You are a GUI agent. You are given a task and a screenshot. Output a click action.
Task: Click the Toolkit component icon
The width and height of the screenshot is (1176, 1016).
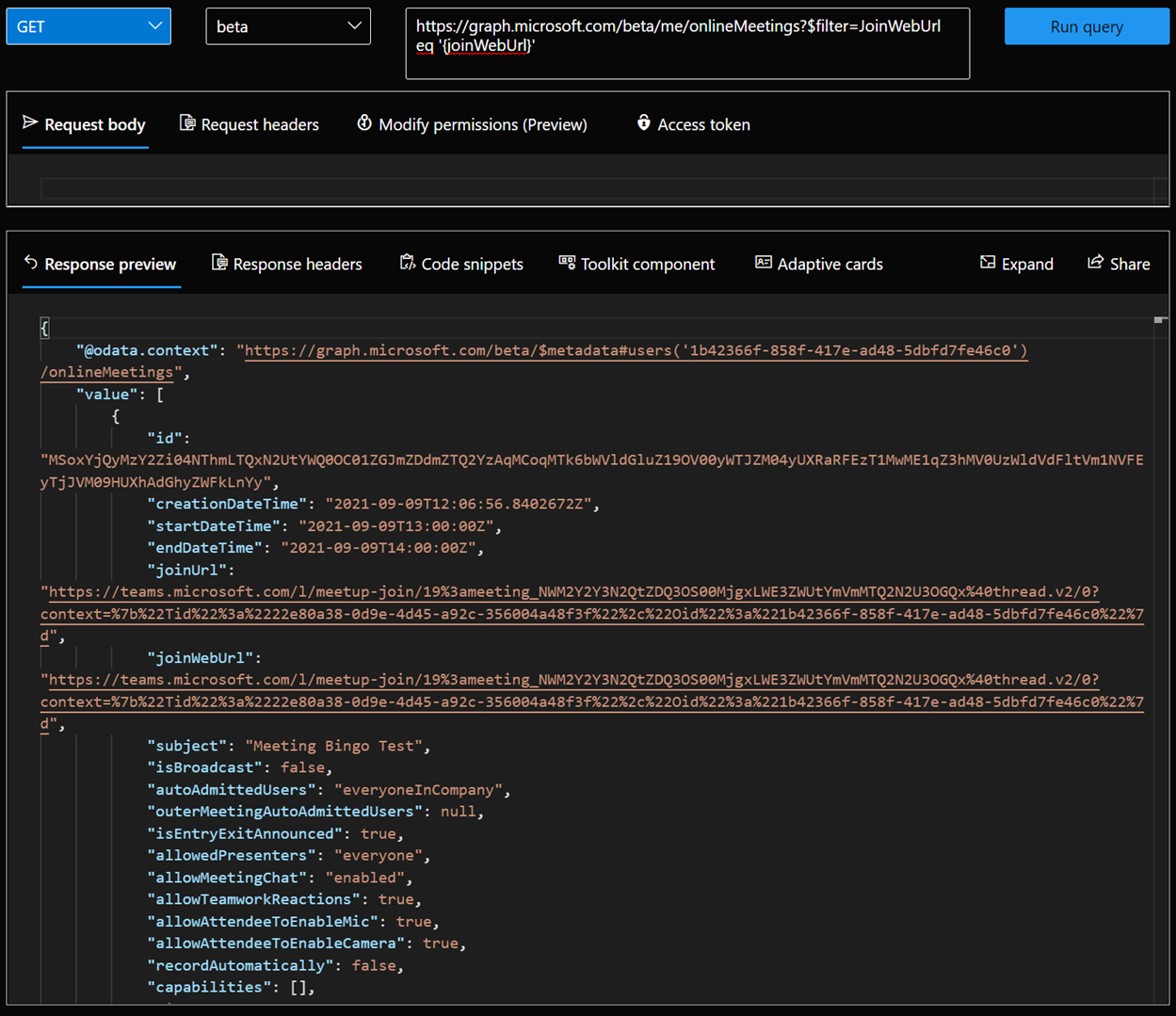pyautogui.click(x=567, y=262)
